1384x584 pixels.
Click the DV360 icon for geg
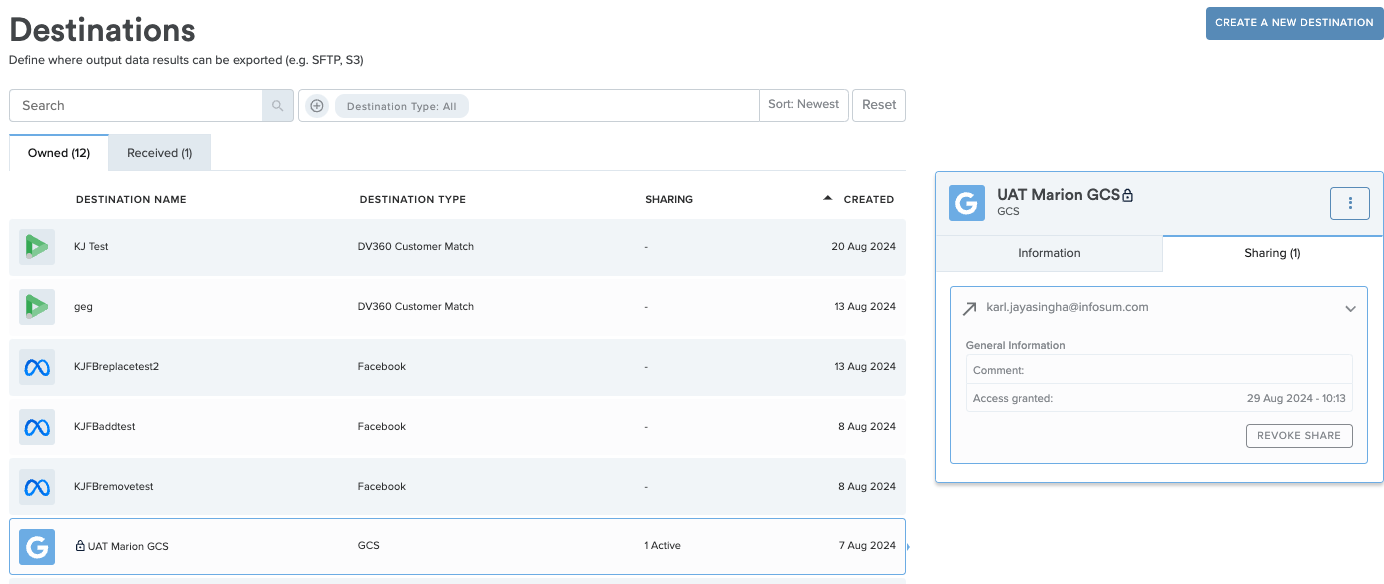[x=37, y=306]
